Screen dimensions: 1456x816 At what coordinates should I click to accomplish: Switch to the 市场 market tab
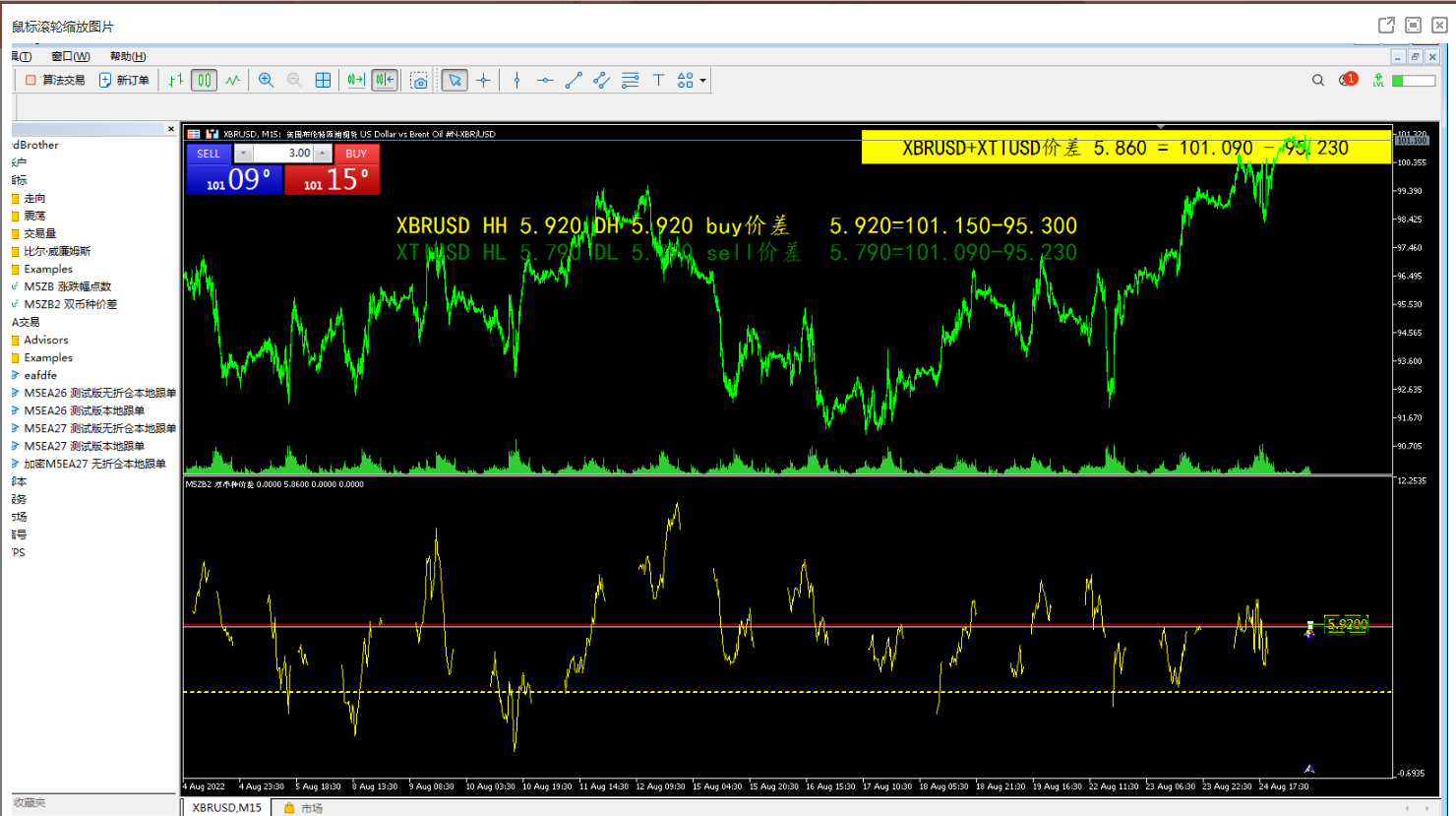tap(304, 808)
